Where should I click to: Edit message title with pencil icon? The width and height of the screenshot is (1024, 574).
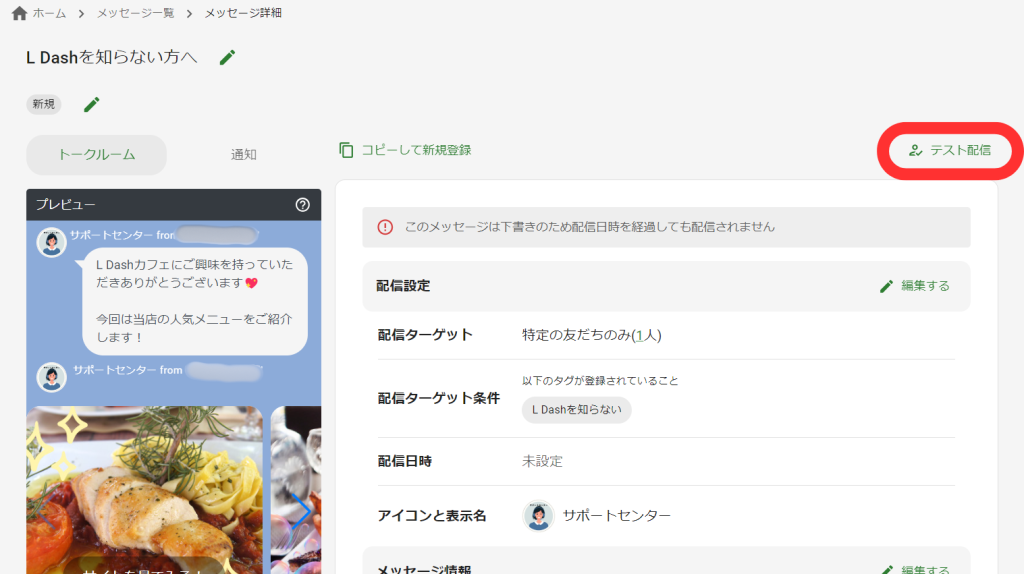(227, 57)
